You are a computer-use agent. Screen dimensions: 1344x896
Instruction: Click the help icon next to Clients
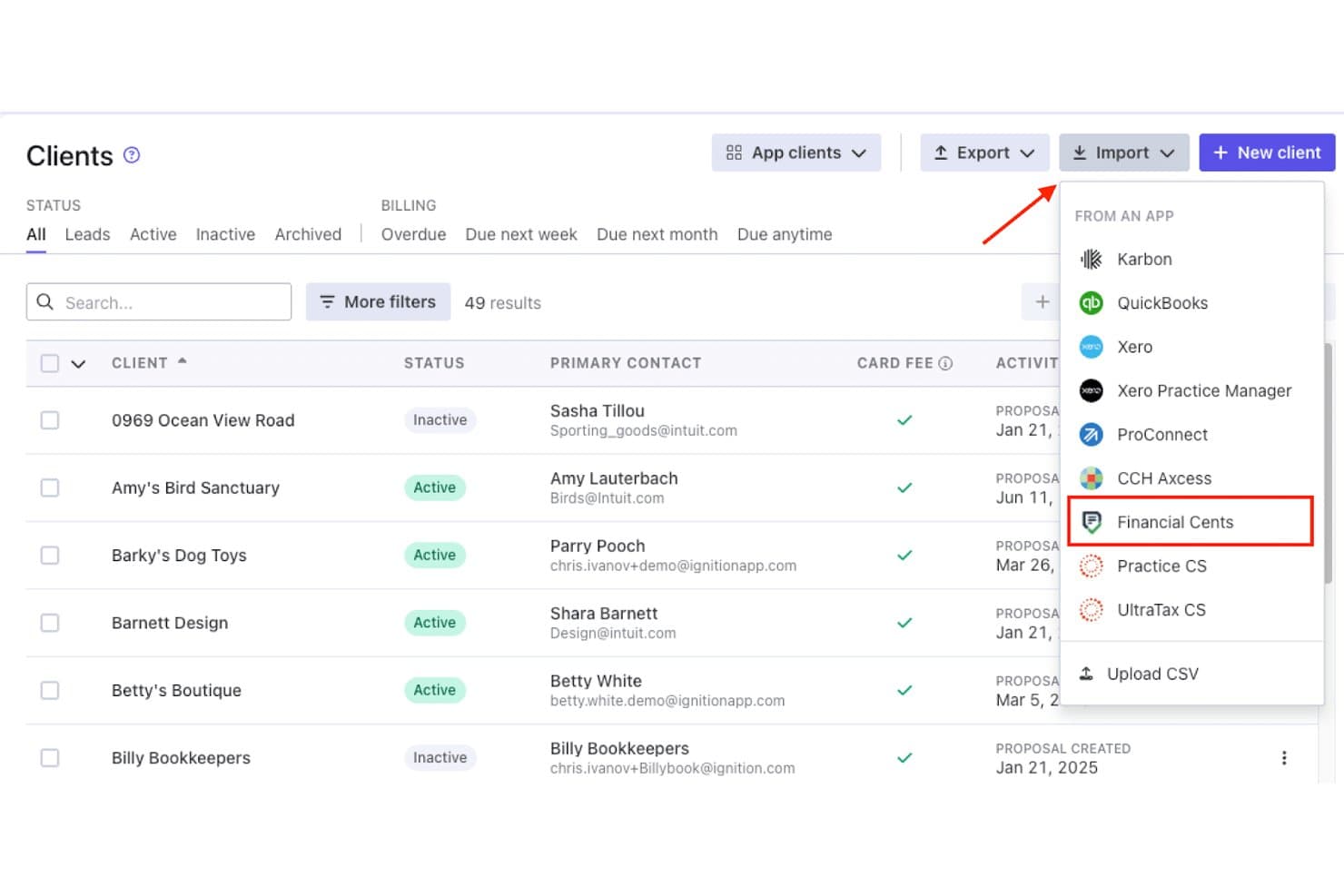pos(132,155)
